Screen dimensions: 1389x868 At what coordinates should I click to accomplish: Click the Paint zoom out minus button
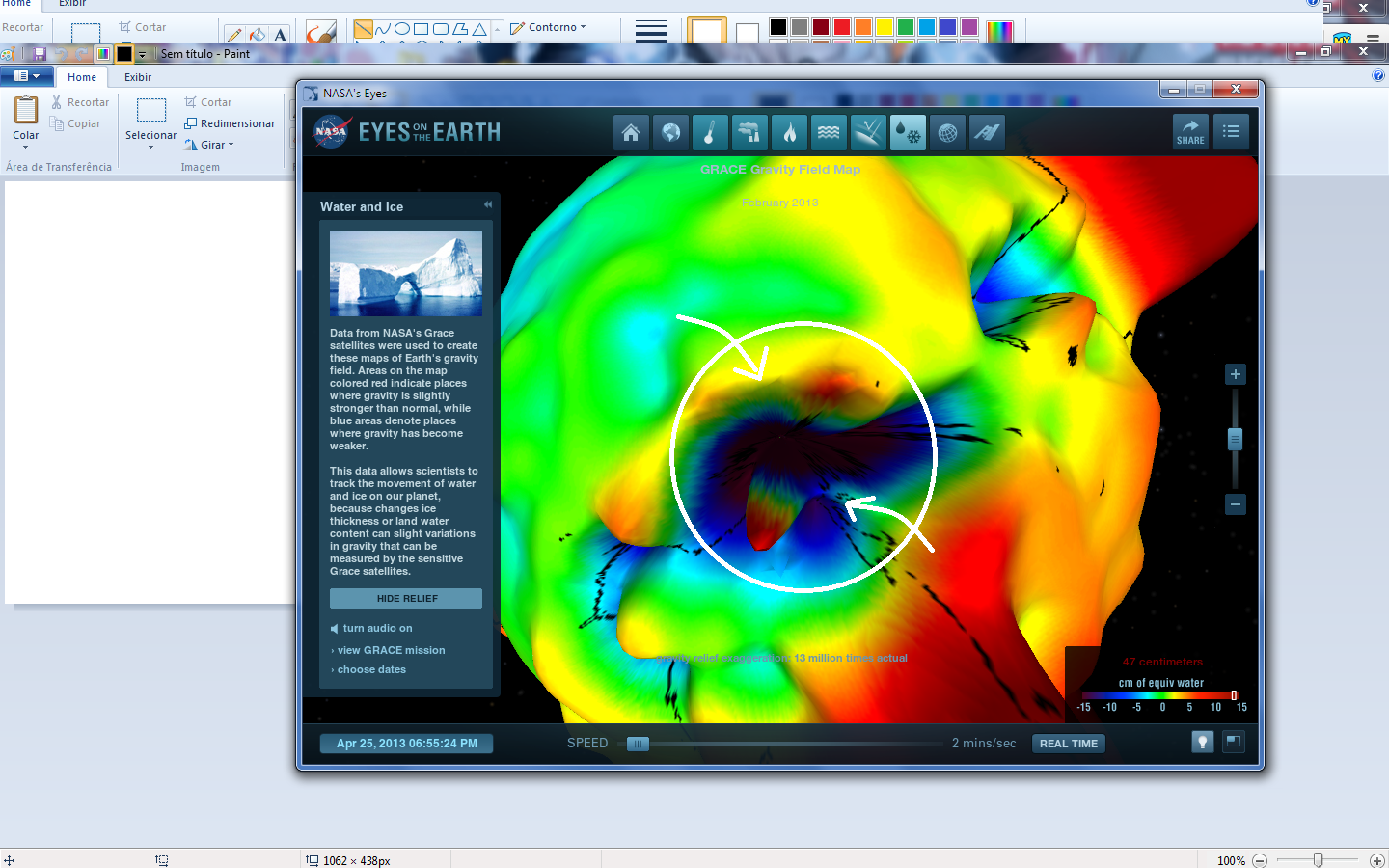1259,860
